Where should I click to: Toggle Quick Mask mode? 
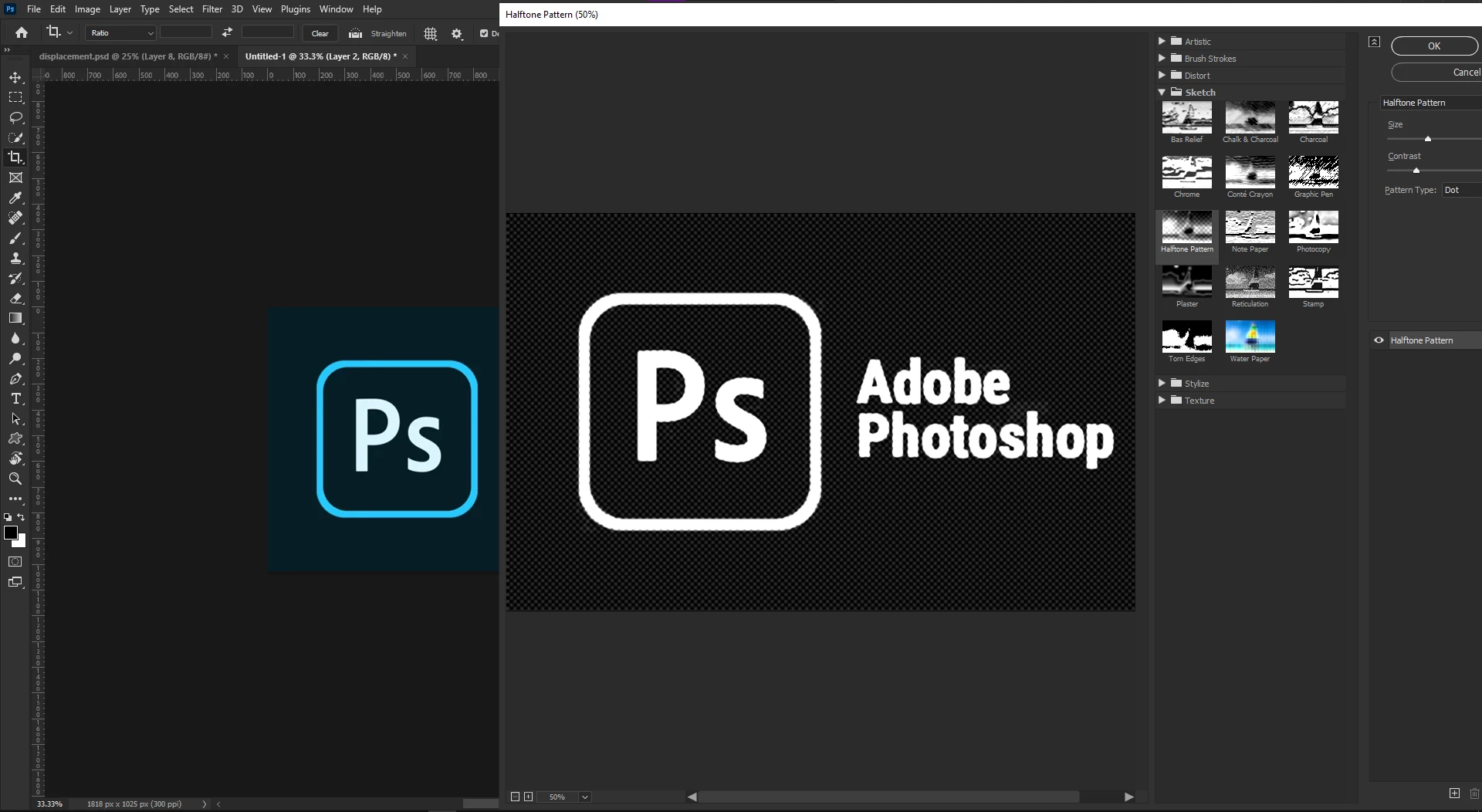pos(15,561)
